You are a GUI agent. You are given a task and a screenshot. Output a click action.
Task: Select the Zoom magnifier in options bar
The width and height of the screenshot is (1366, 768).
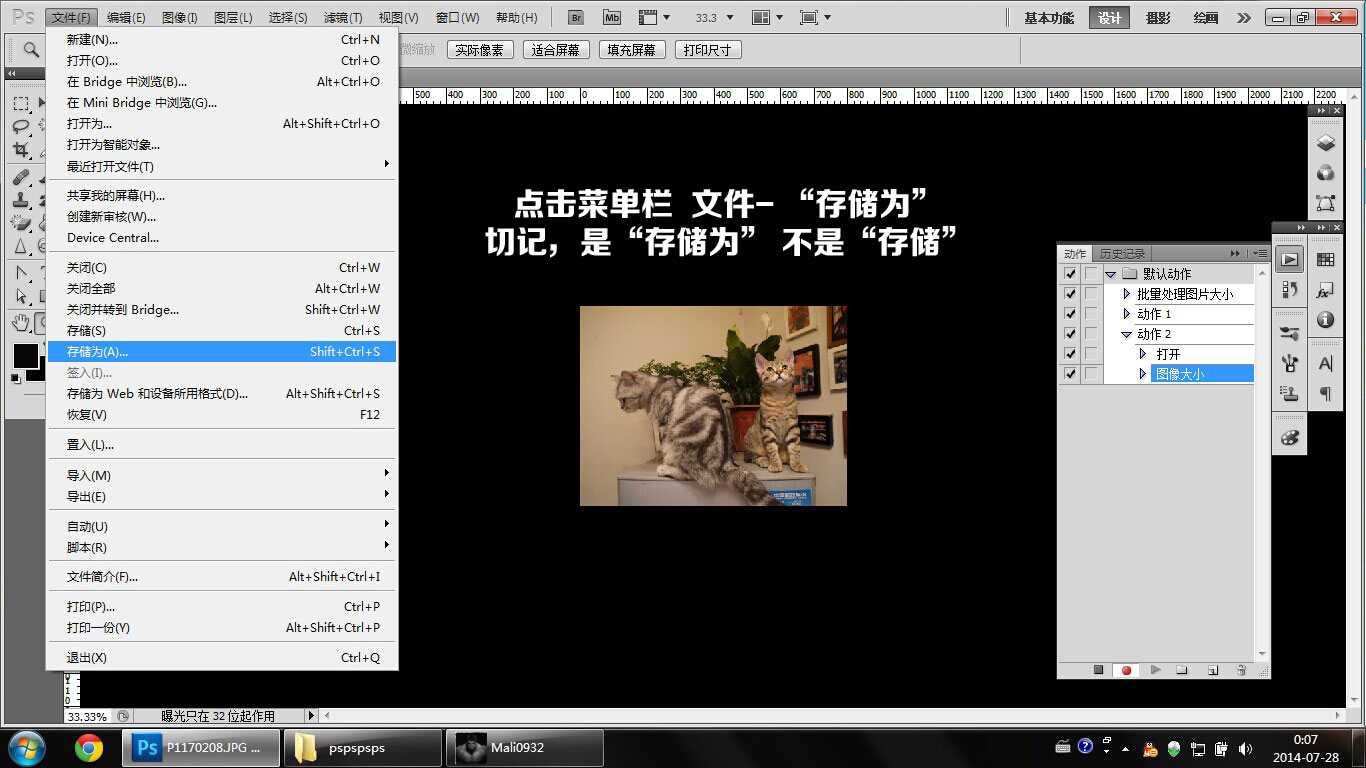(31, 49)
